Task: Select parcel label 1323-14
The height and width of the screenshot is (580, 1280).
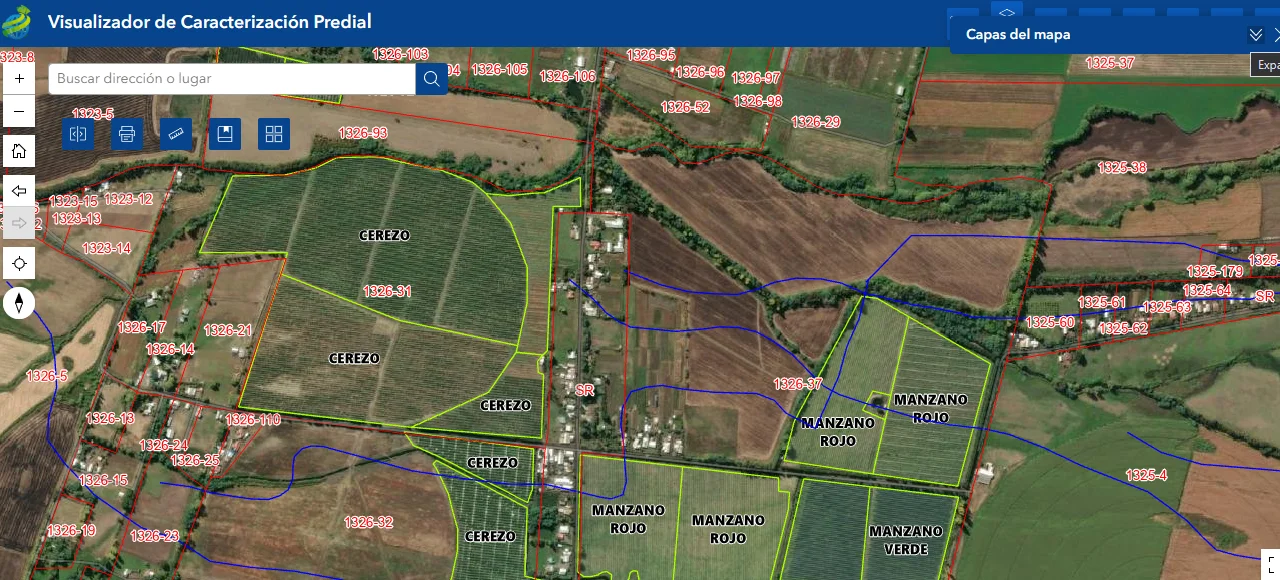Action: point(106,249)
